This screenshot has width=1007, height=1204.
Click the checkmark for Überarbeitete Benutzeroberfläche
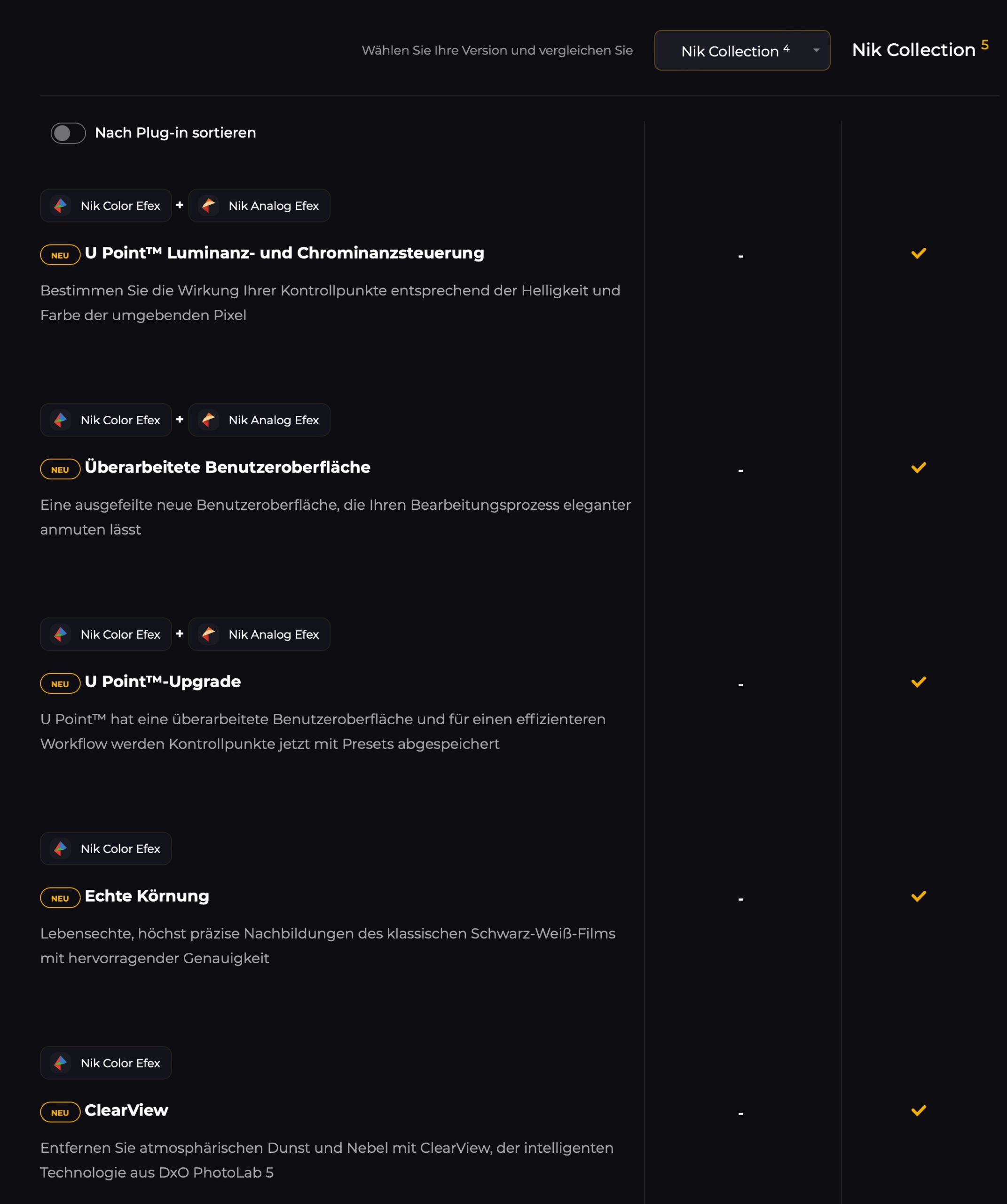(x=918, y=467)
